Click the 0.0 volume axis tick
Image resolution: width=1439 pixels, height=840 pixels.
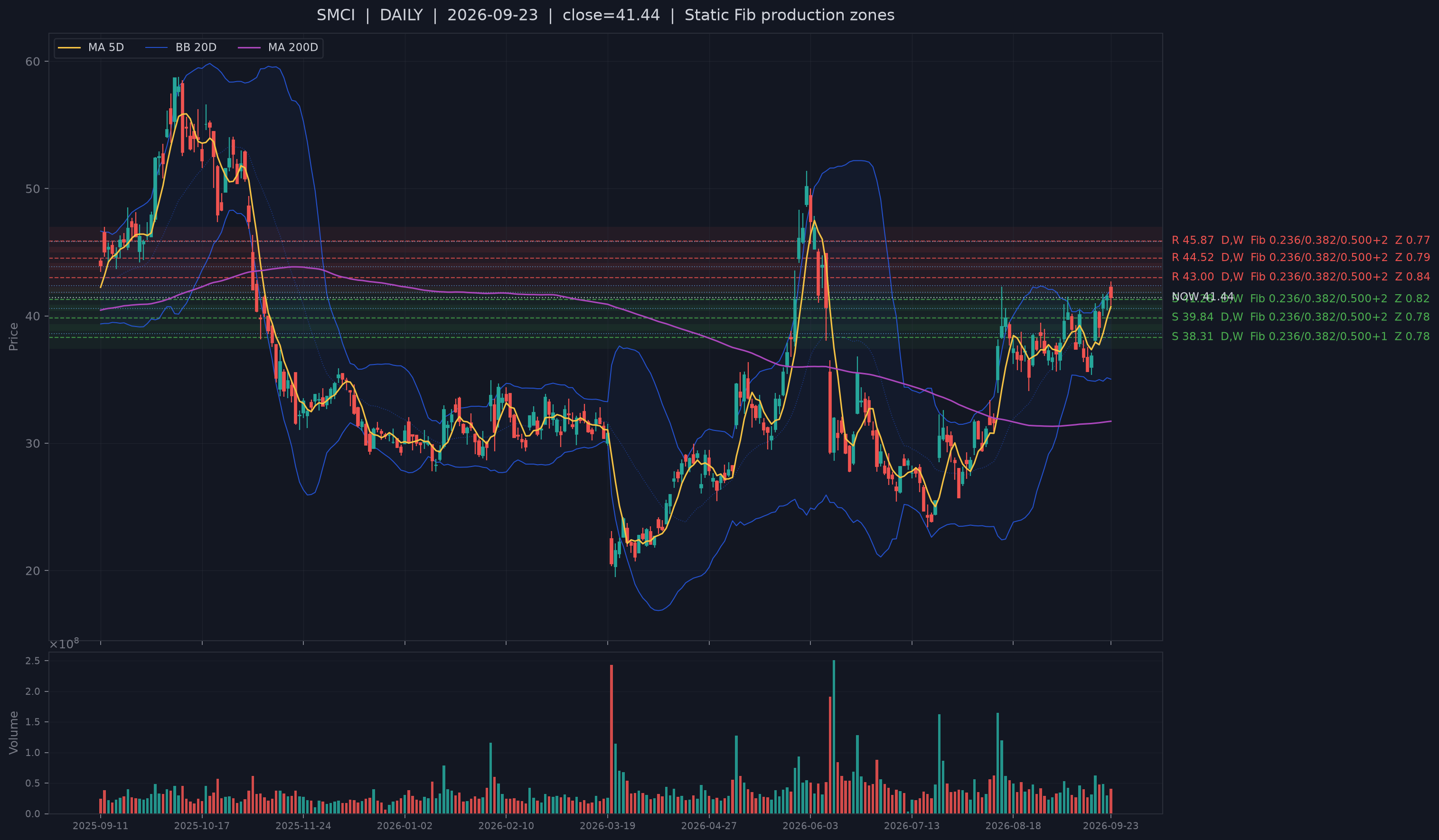33,814
